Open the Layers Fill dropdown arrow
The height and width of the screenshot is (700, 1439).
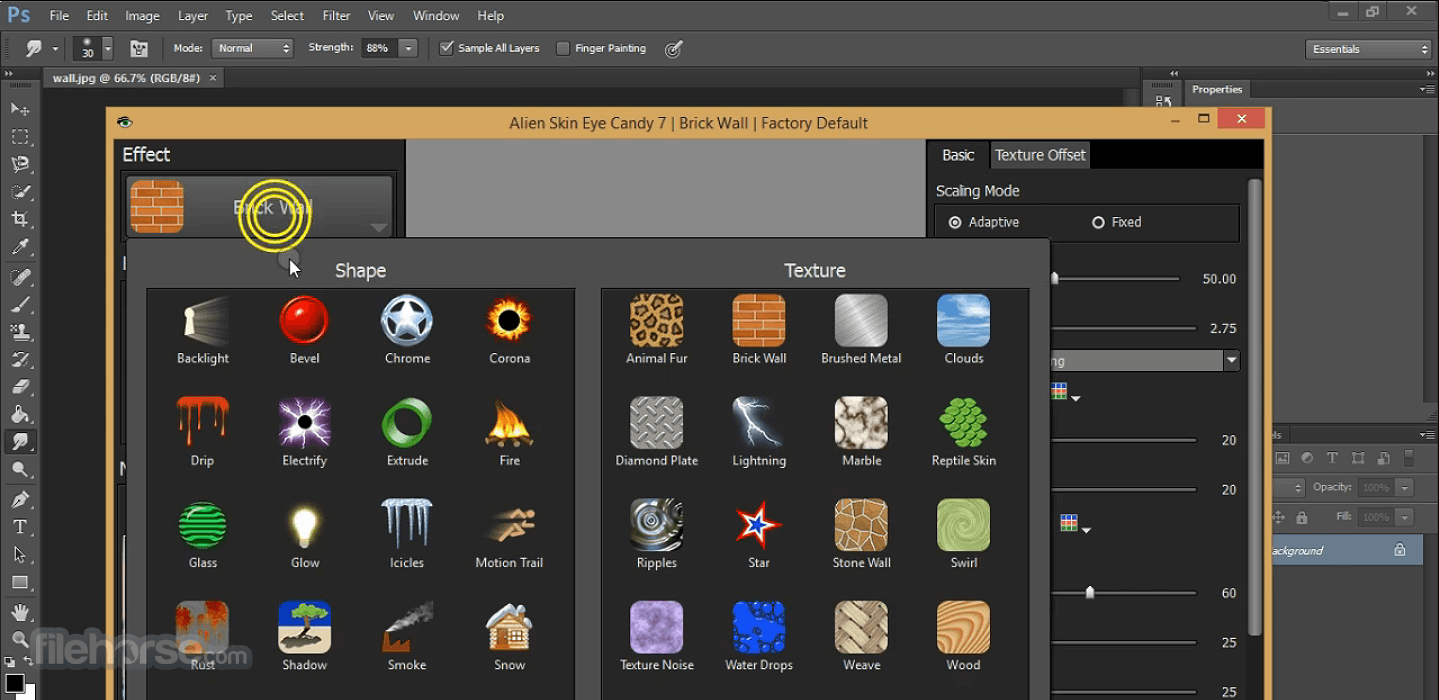pyautogui.click(x=1405, y=517)
